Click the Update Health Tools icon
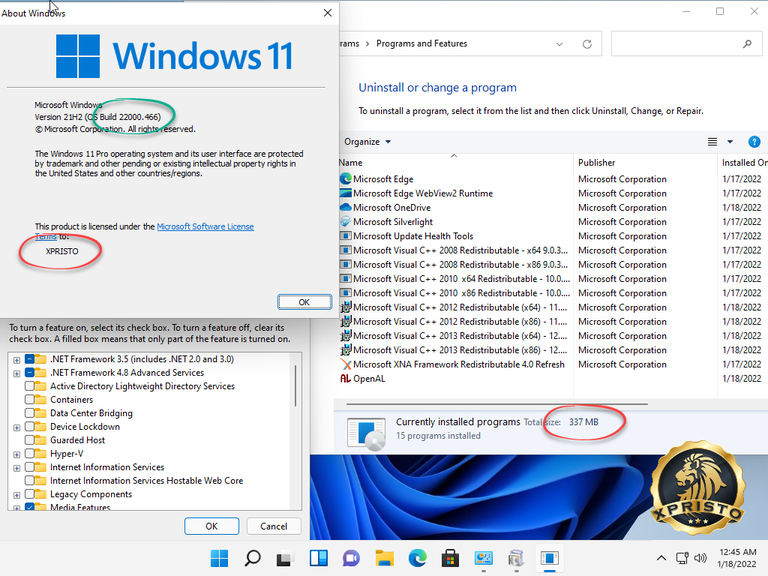The width and height of the screenshot is (768, 576). pos(346,236)
